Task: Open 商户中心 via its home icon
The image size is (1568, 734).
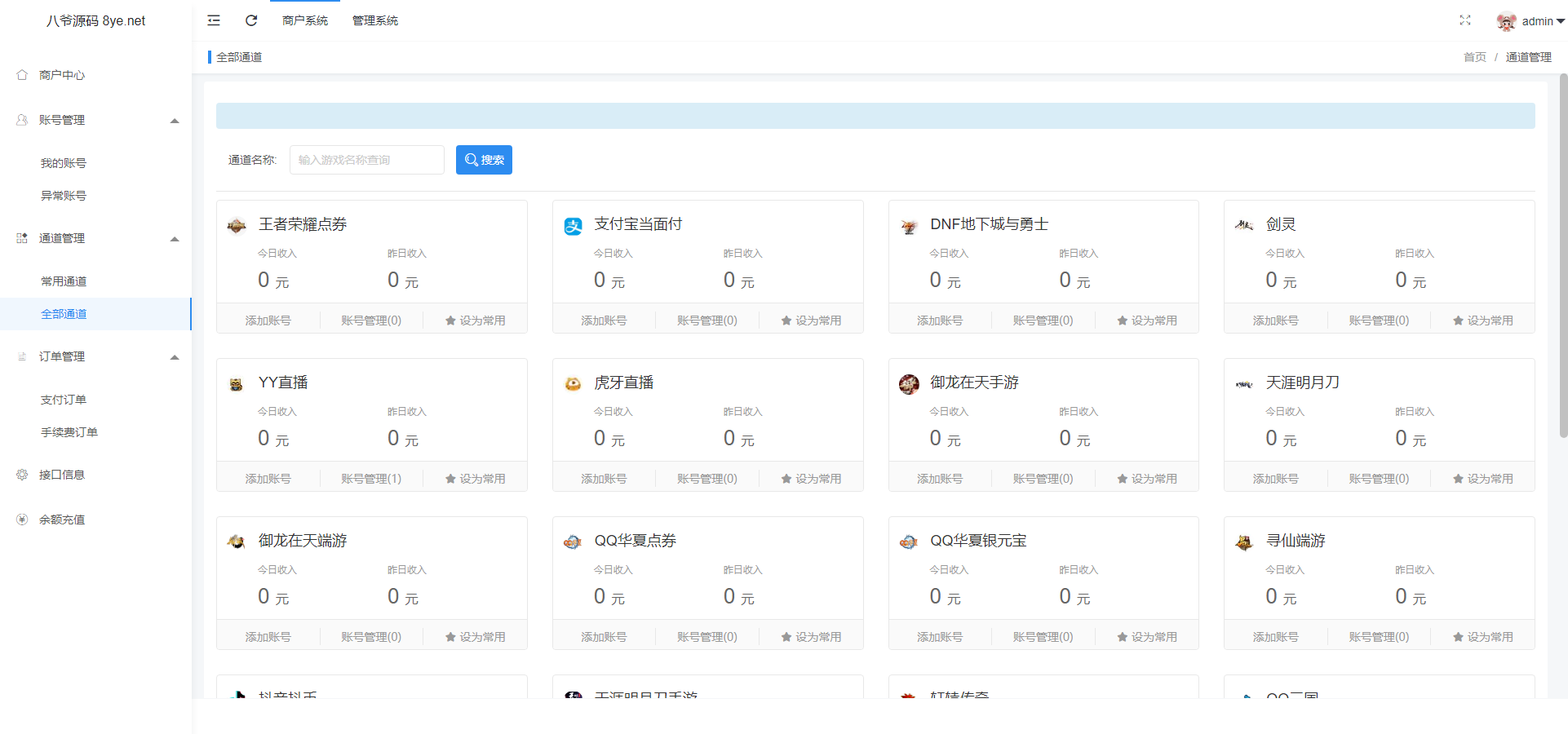Action: (22, 74)
